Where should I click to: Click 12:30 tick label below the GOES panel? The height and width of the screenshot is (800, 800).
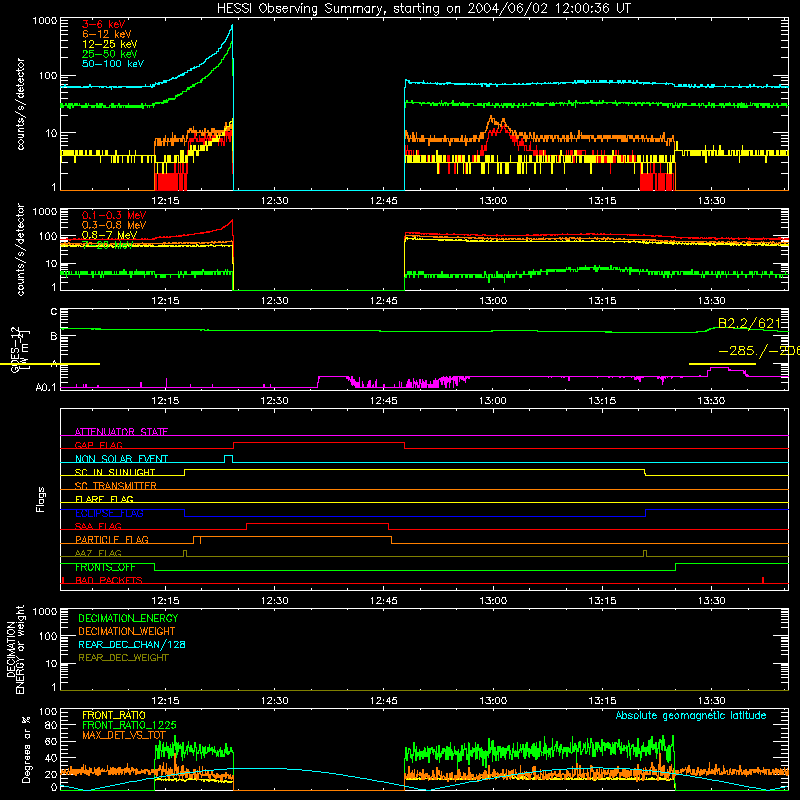274,401
